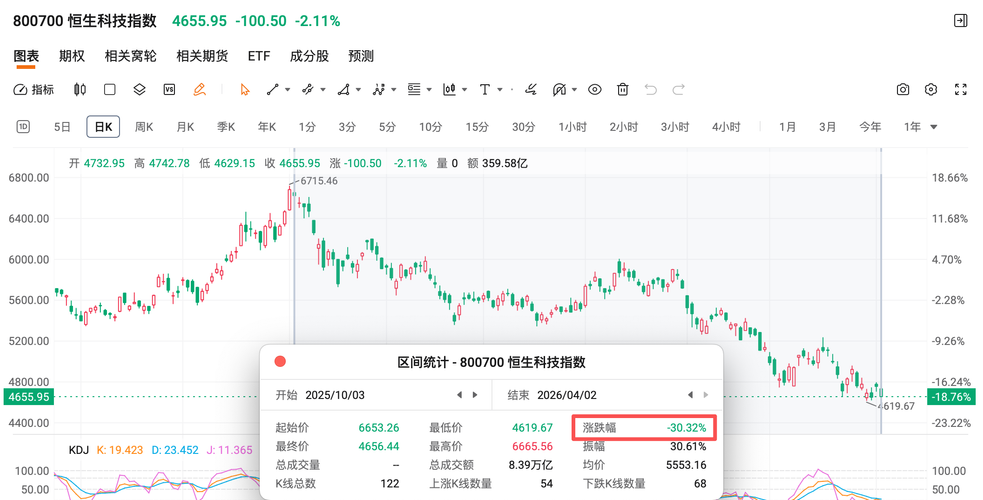This screenshot has width=983, height=500.
Task: Click the VS compare icon
Action: (x=169, y=89)
